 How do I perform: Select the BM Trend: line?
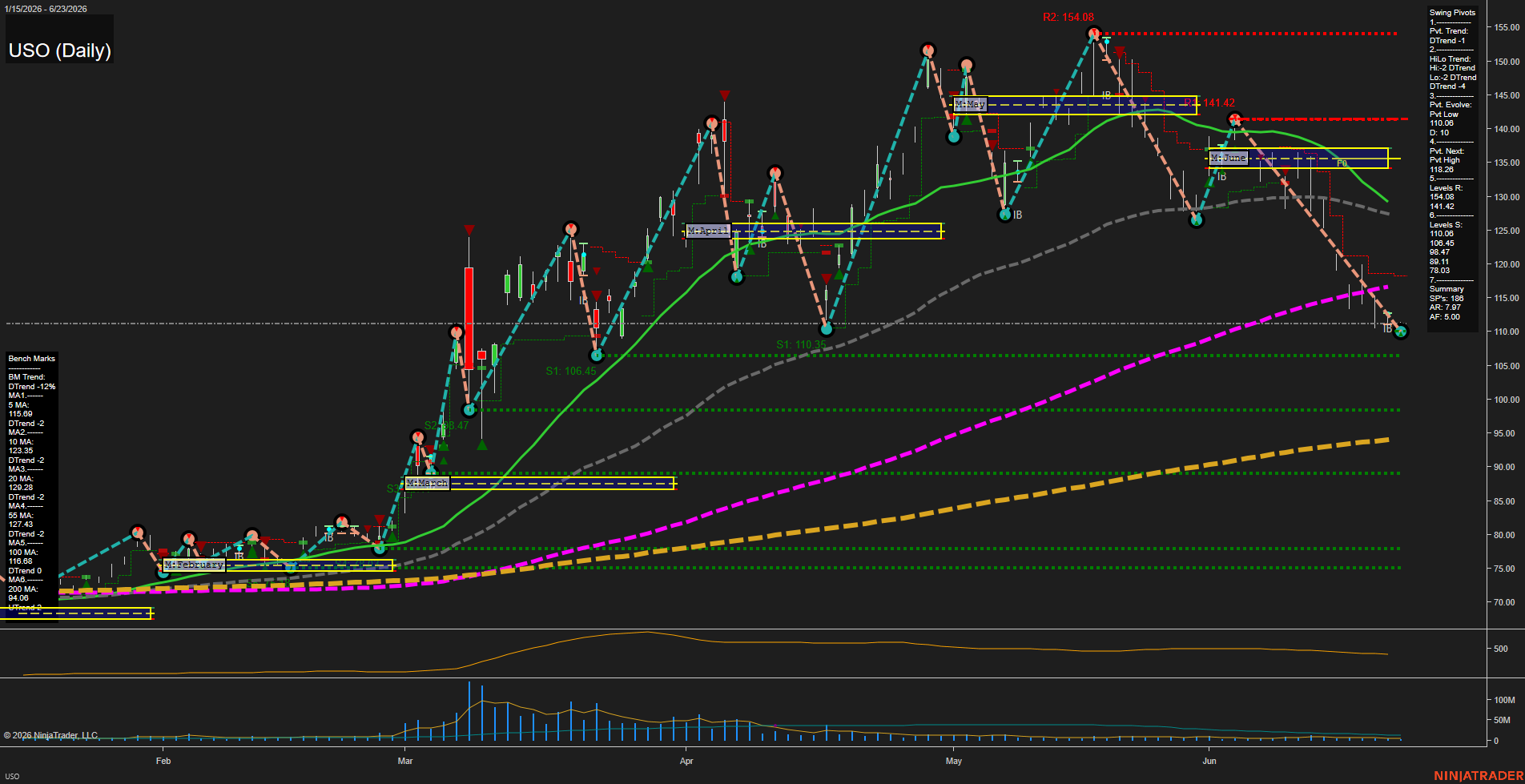(x=26, y=377)
